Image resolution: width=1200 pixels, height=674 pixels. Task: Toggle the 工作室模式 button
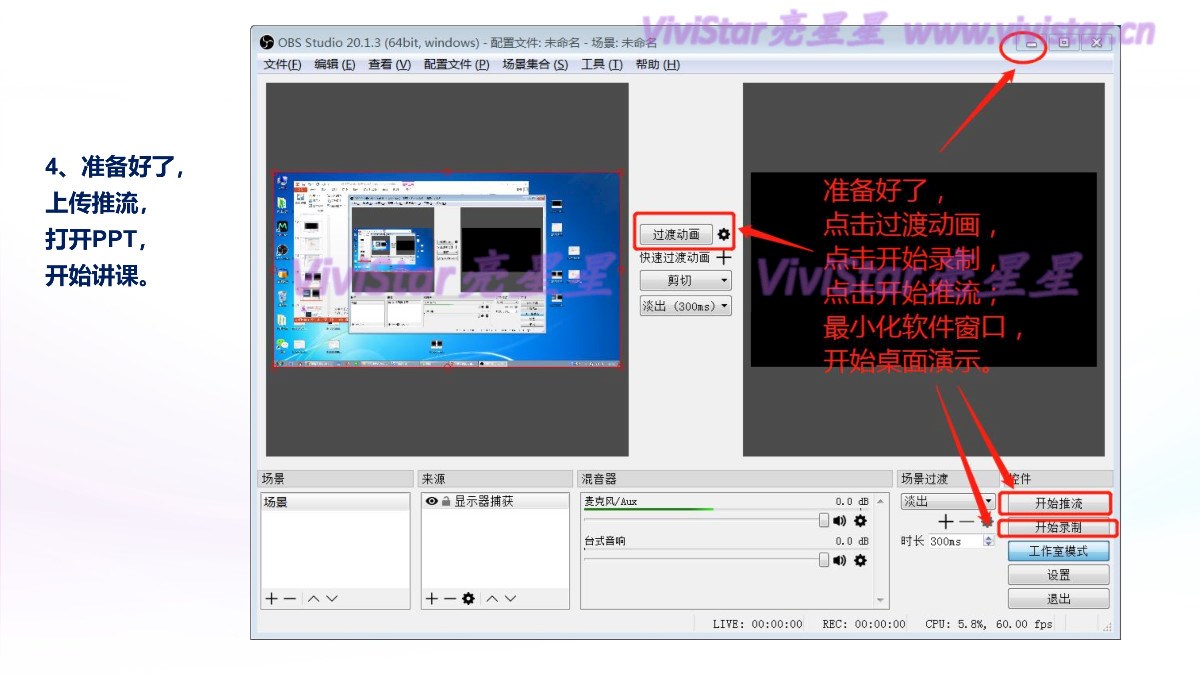point(1058,551)
